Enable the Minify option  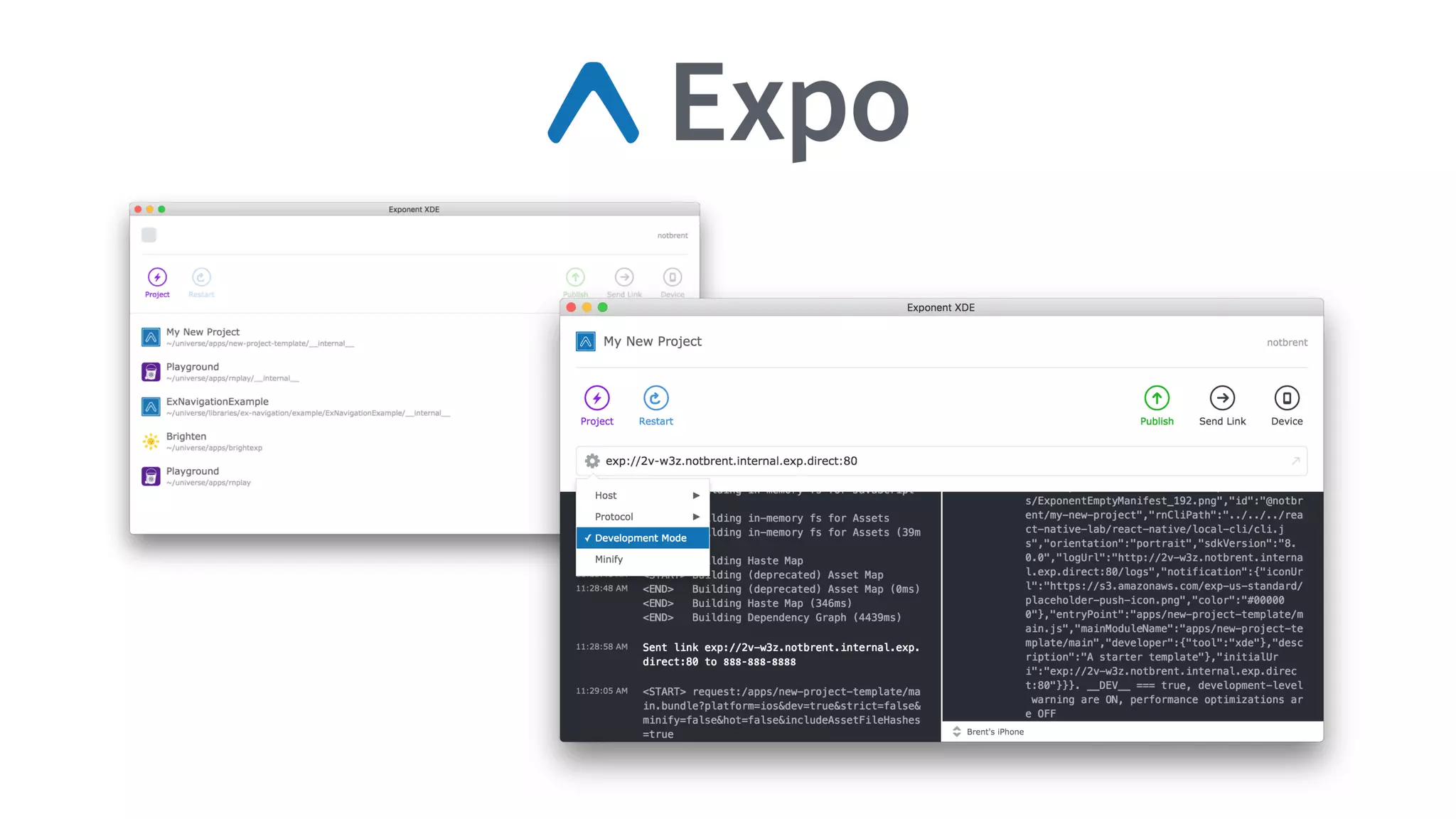pyautogui.click(x=609, y=560)
